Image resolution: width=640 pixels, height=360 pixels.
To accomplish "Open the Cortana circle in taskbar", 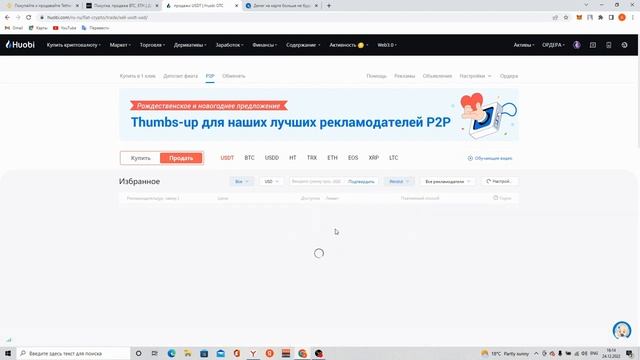I will tap(138, 353).
